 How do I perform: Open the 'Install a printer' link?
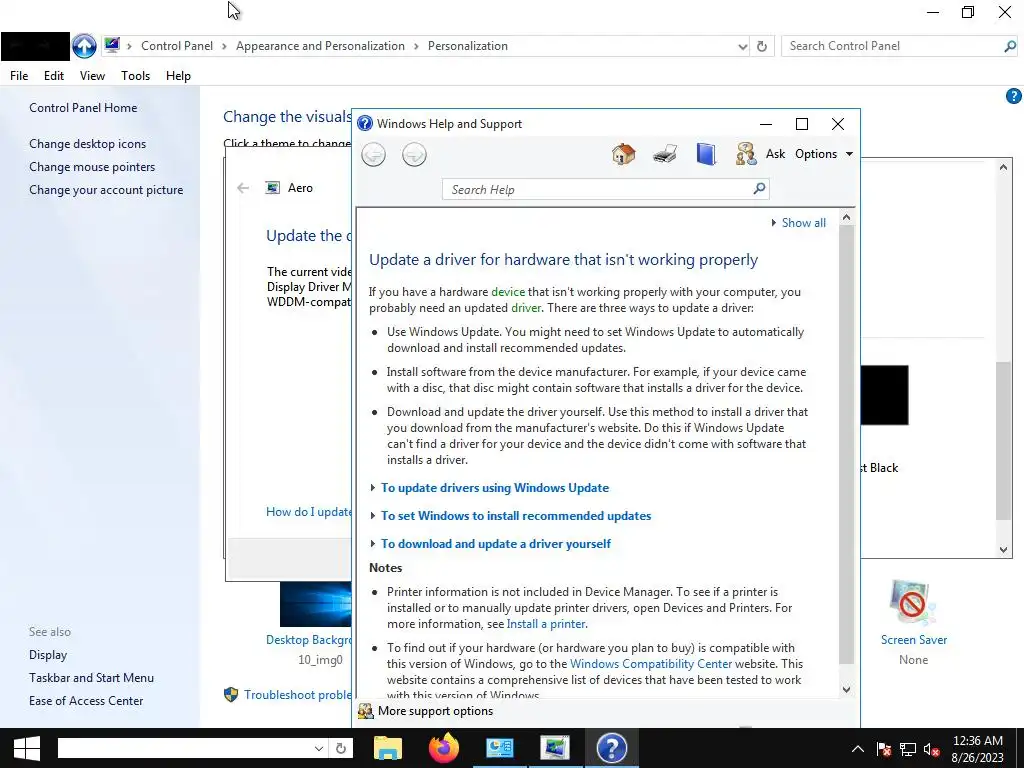[x=546, y=624]
